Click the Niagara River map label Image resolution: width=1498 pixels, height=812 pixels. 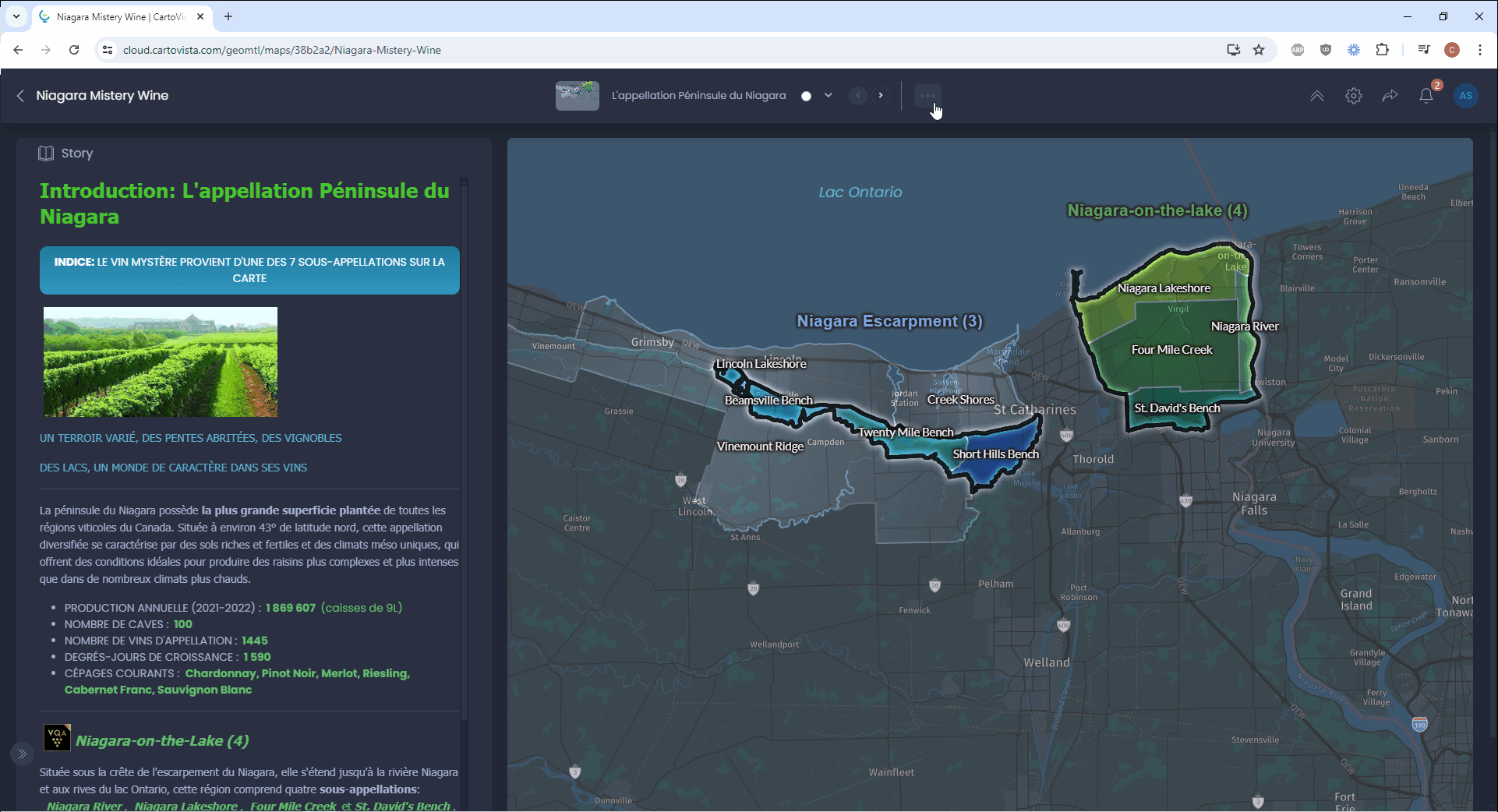pos(1245,327)
